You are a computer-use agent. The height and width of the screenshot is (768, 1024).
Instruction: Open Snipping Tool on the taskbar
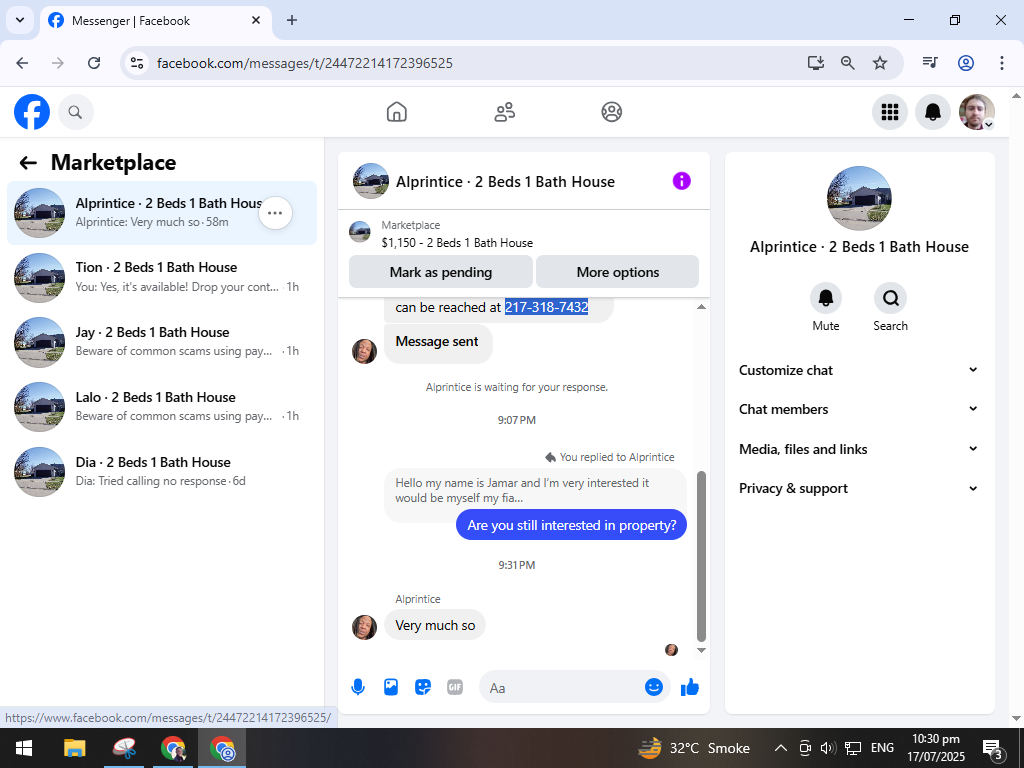tap(123, 748)
